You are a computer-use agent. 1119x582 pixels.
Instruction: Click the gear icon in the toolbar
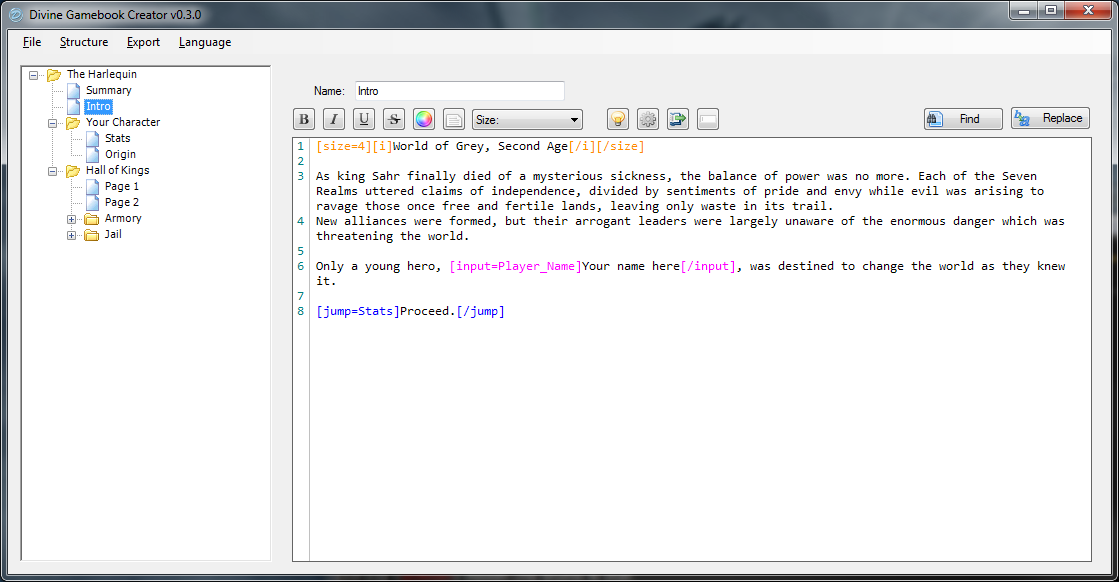(x=648, y=119)
